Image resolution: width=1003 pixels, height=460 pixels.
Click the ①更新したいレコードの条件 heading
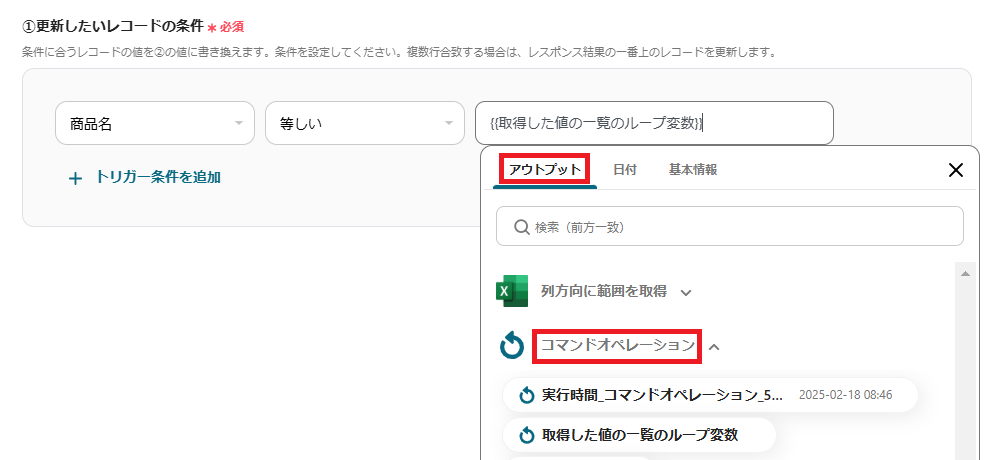pos(113,27)
